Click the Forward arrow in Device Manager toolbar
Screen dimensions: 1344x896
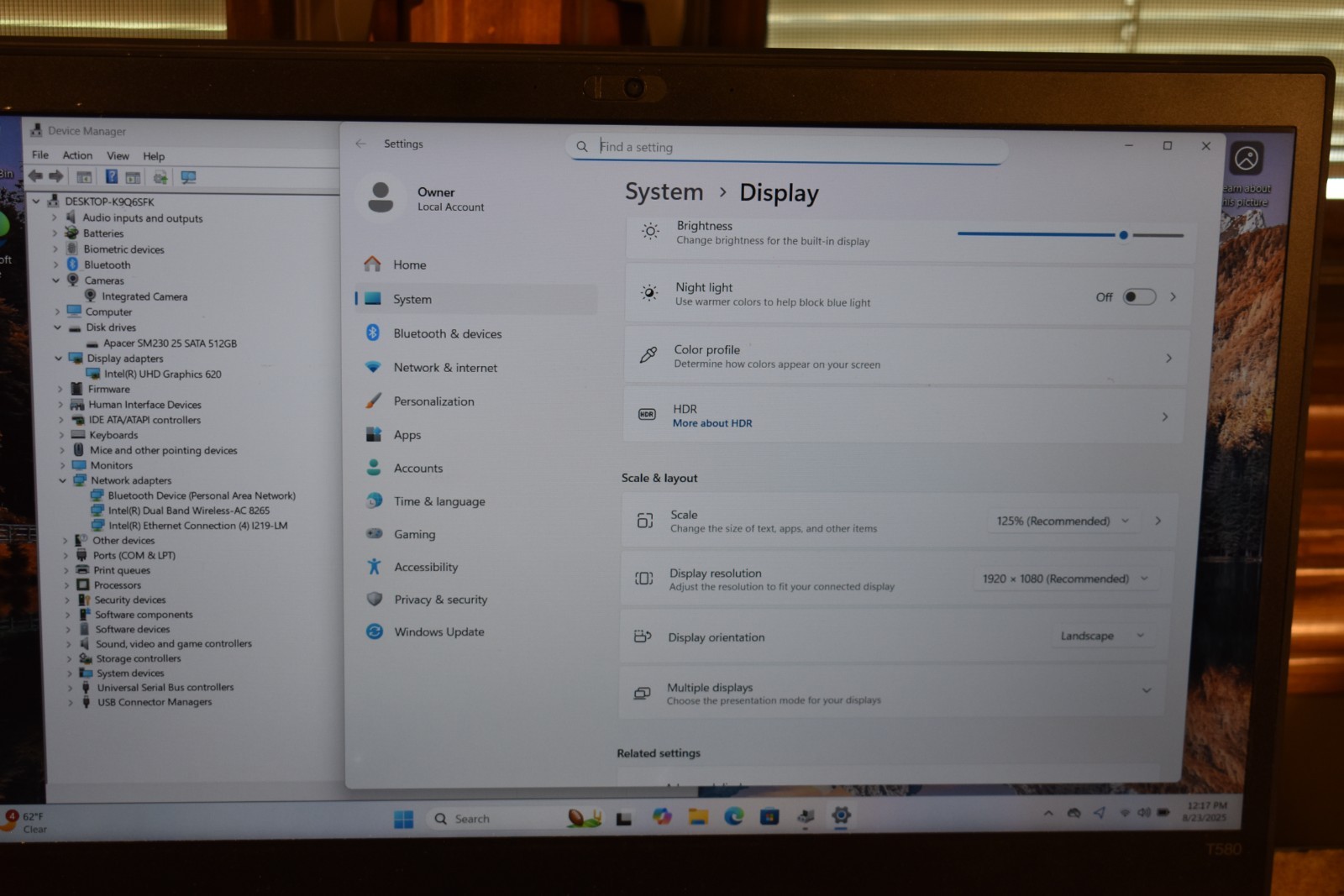pos(56,176)
